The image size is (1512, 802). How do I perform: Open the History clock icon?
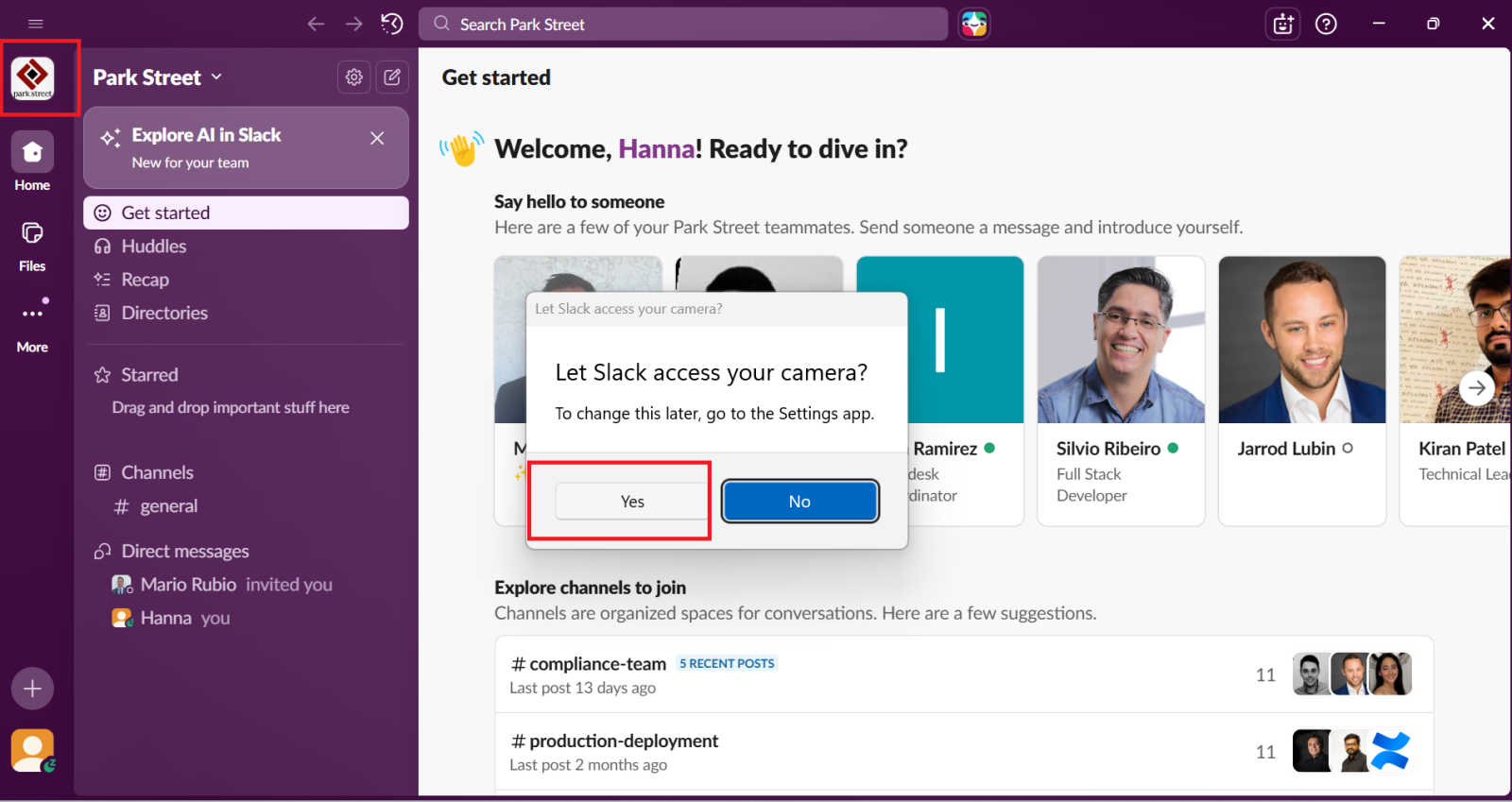coord(392,24)
